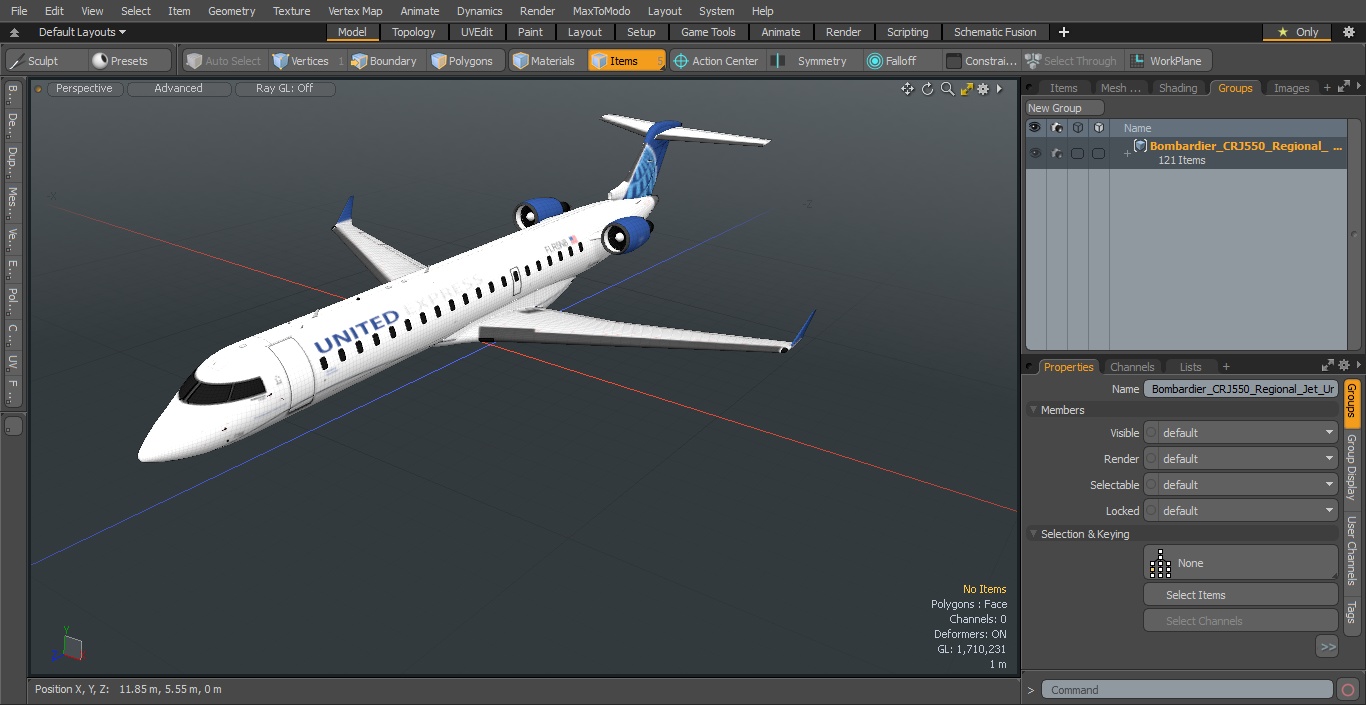The width and height of the screenshot is (1366, 705).
Task: Expand the Bombardier_CRJ550 group with plus
Action: [x=1127, y=153]
